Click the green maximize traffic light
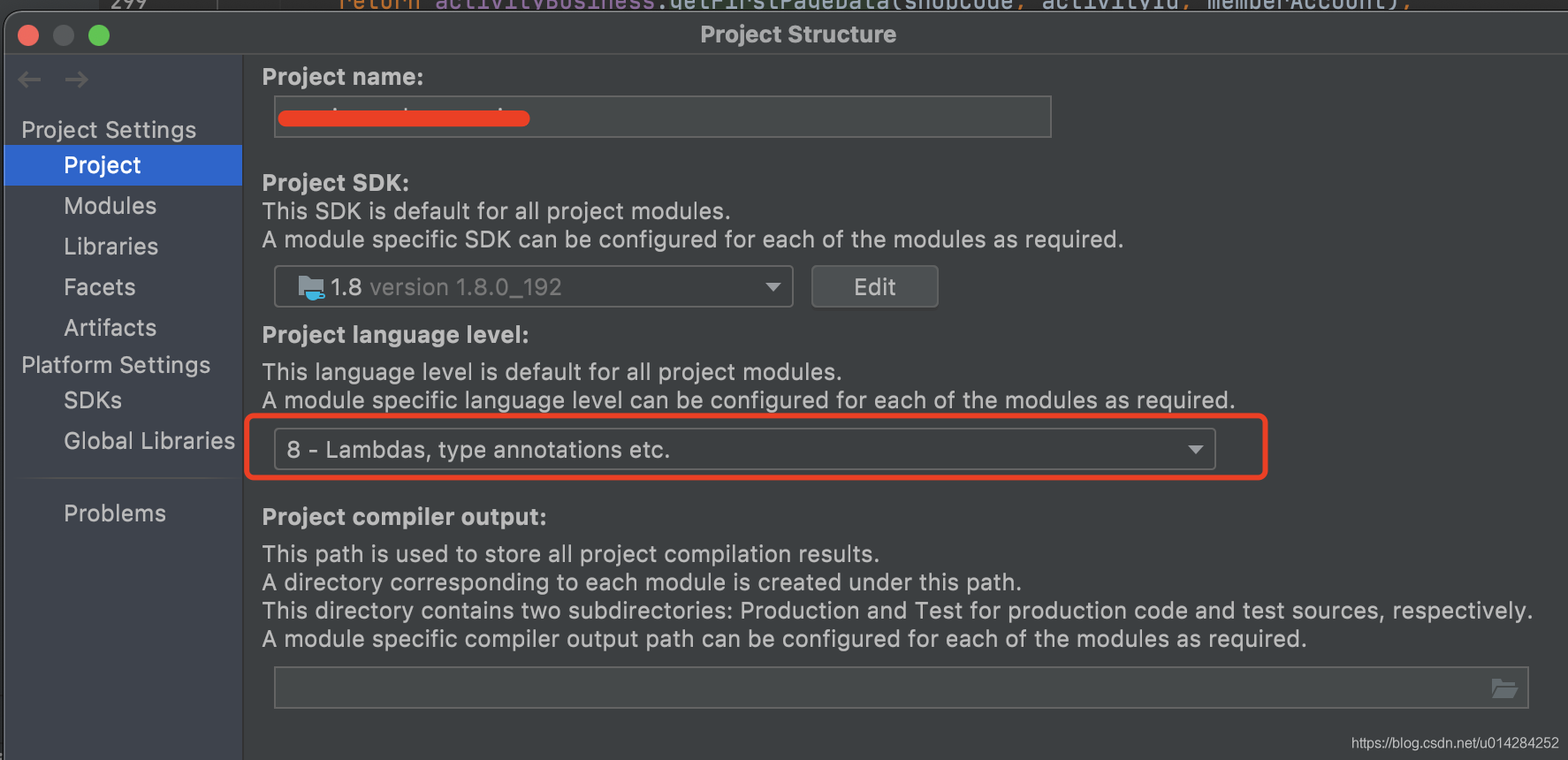Viewport: 1568px width, 760px height. (99, 35)
